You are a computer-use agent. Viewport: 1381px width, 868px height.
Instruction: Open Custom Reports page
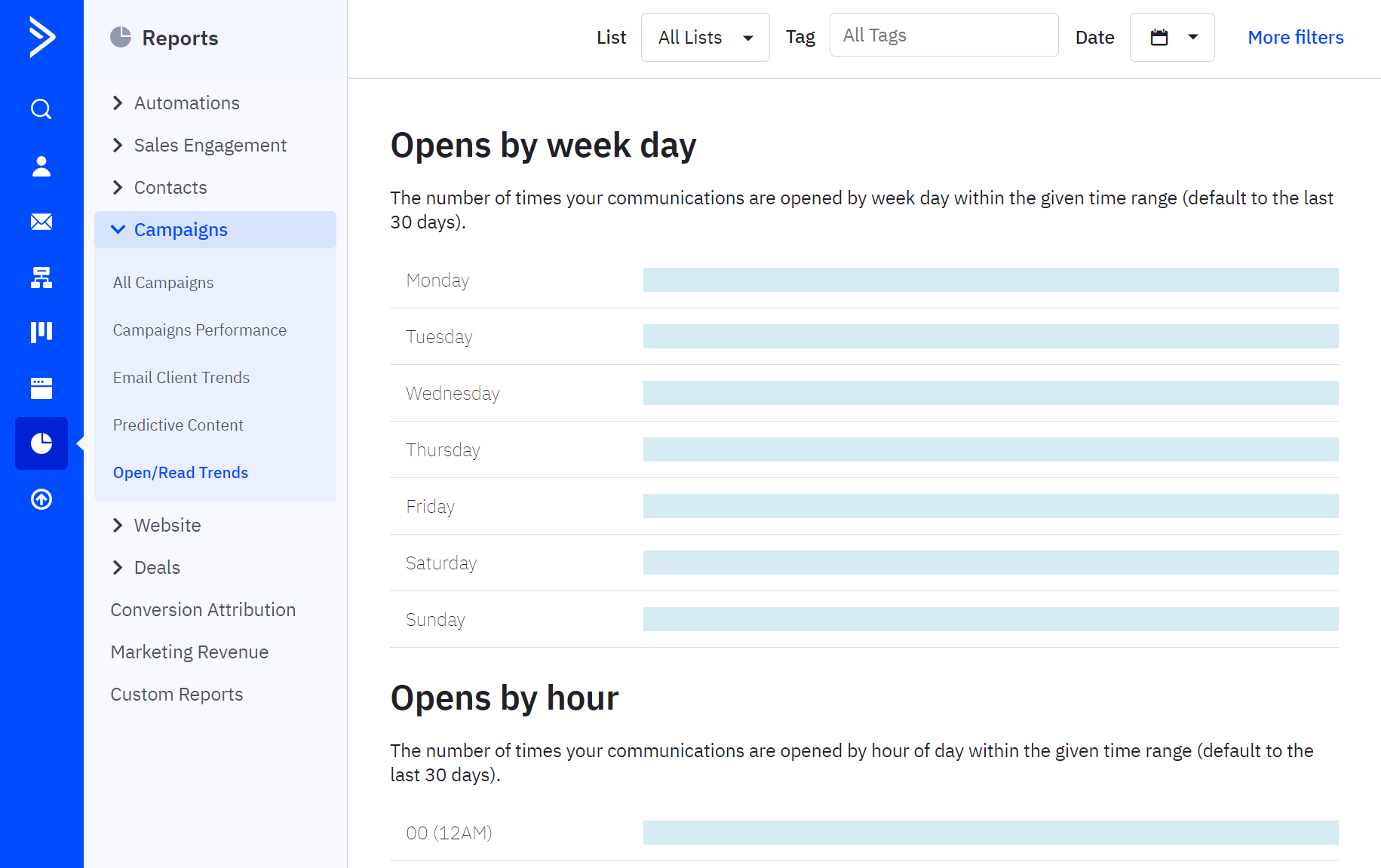coord(176,695)
